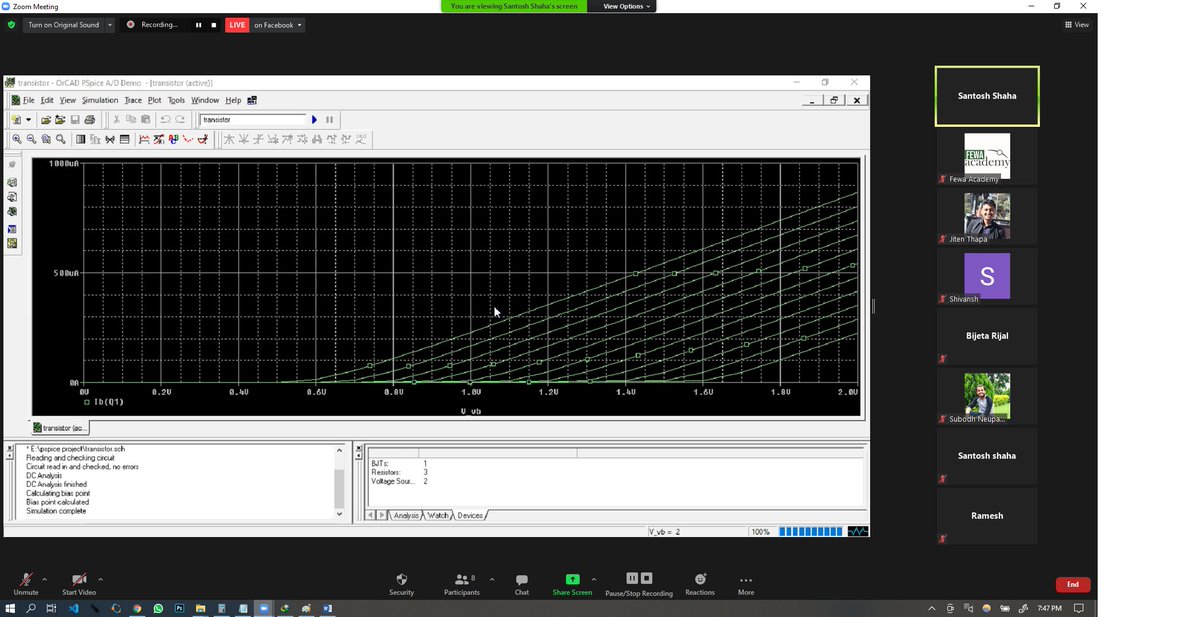
Task: Click the Copy toolbar icon
Action: click(x=131, y=119)
